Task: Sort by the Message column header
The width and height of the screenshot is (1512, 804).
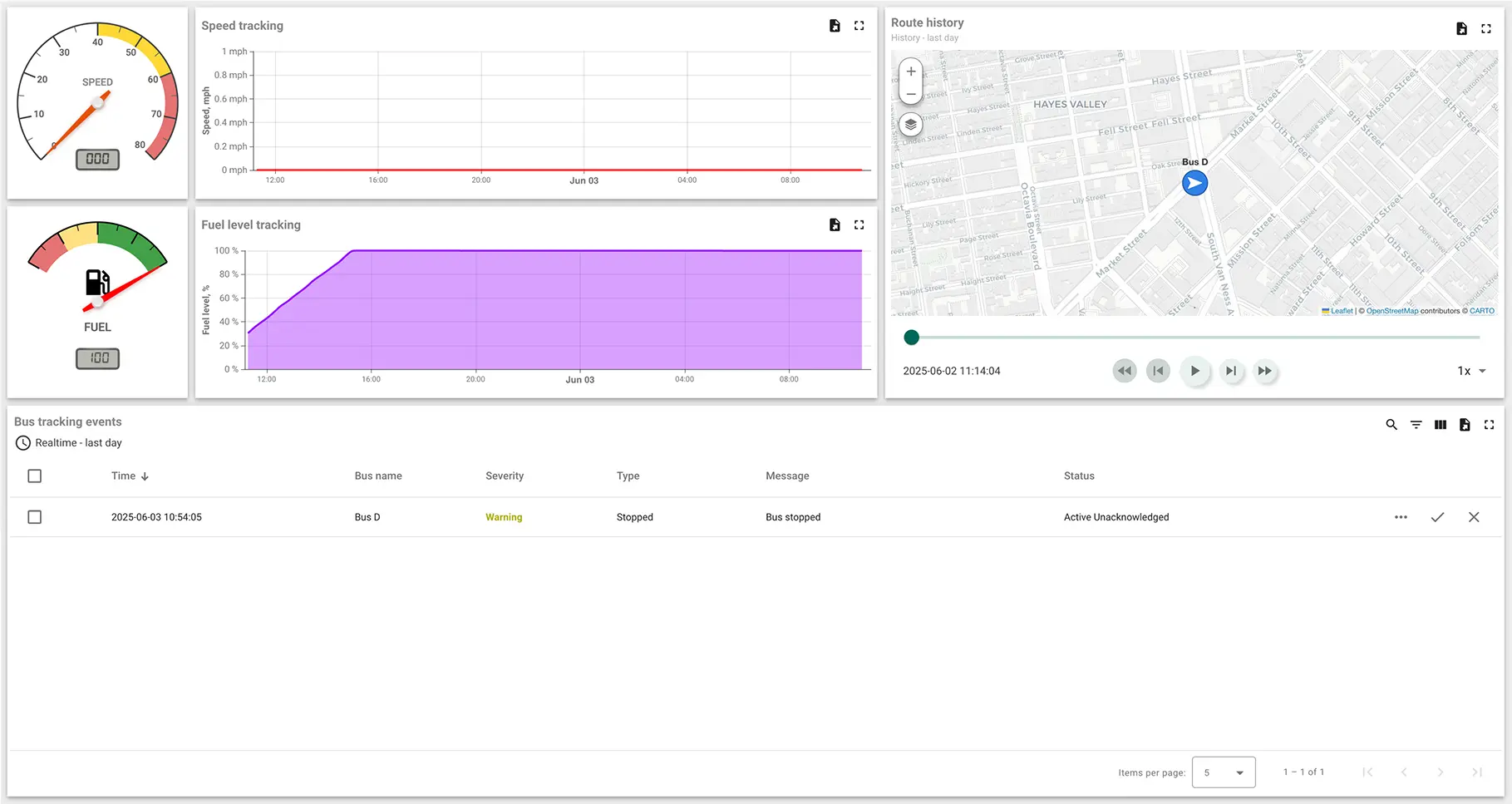Action: click(x=787, y=476)
